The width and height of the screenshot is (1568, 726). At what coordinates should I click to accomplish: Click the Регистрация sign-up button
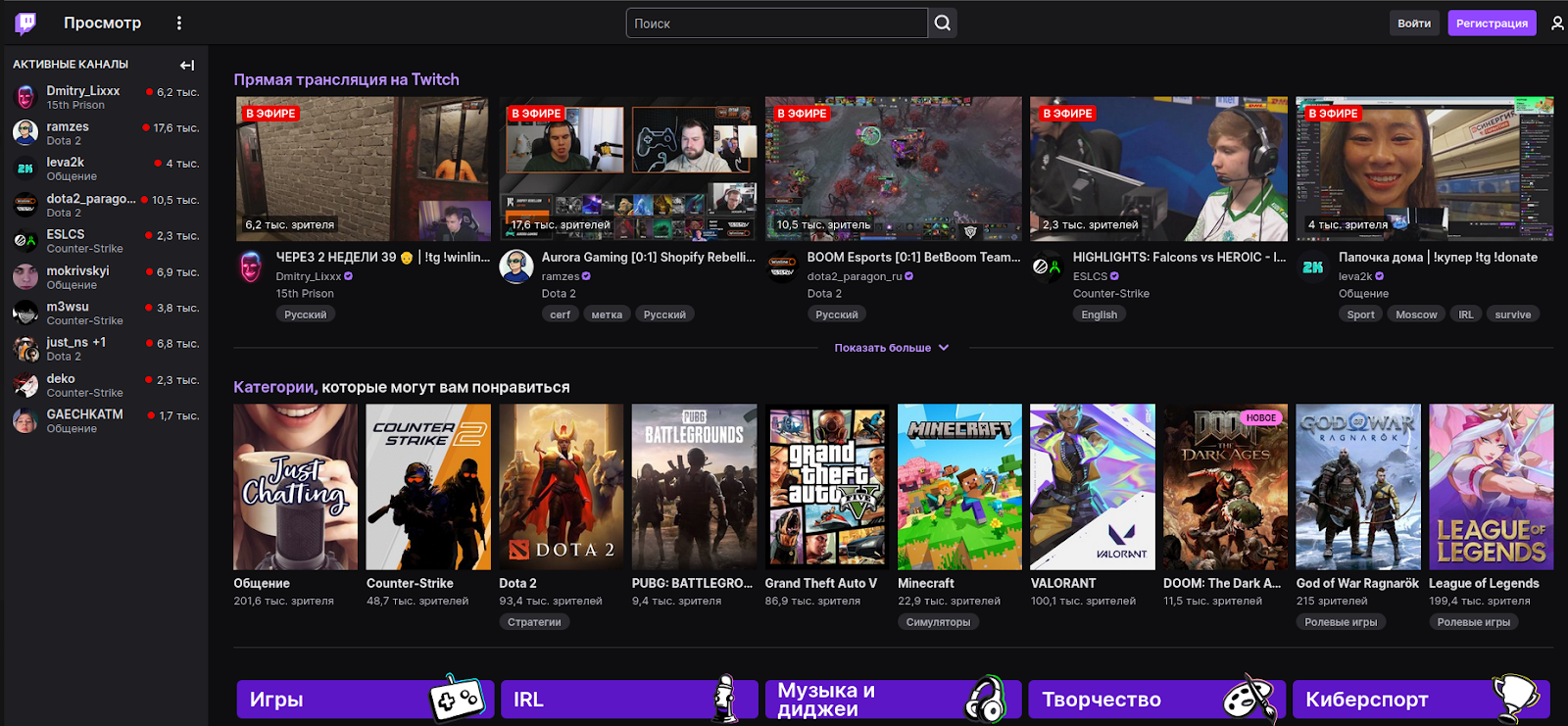click(1492, 23)
